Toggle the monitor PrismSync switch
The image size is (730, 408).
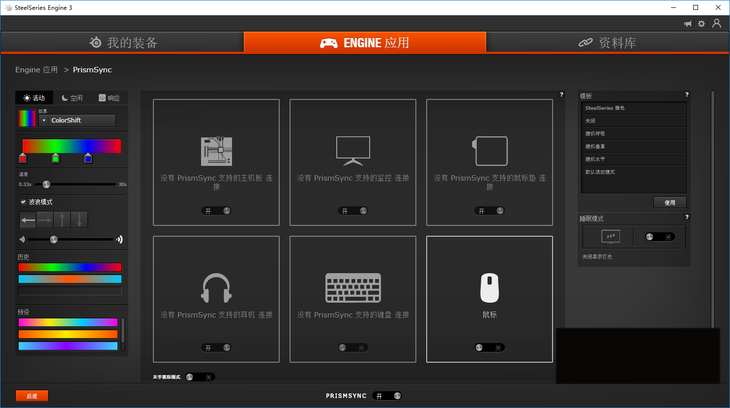click(353, 211)
